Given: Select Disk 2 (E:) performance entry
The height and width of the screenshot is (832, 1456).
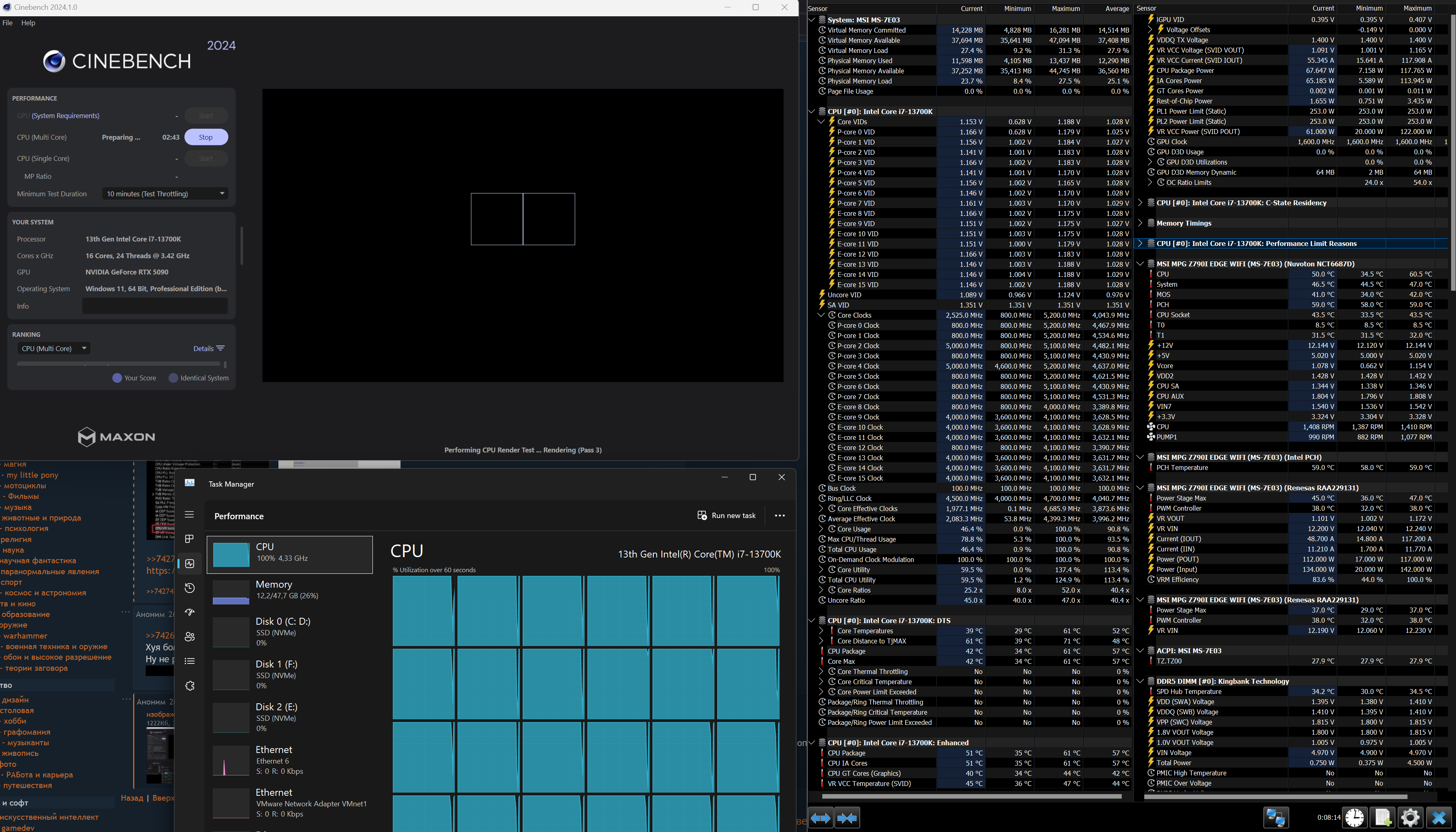Looking at the screenshot, I should point(289,718).
